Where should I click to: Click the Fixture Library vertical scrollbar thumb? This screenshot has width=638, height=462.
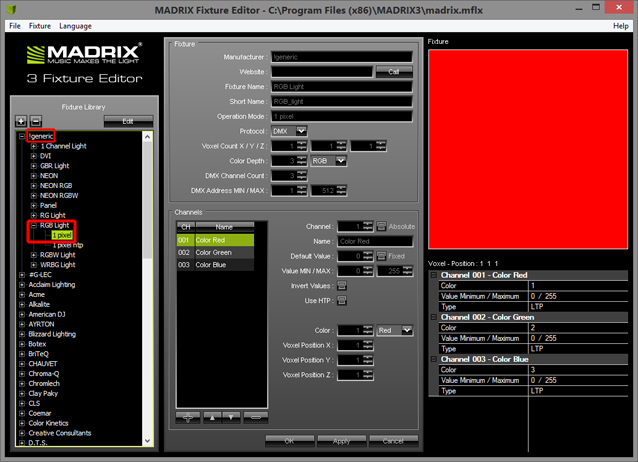(147, 199)
